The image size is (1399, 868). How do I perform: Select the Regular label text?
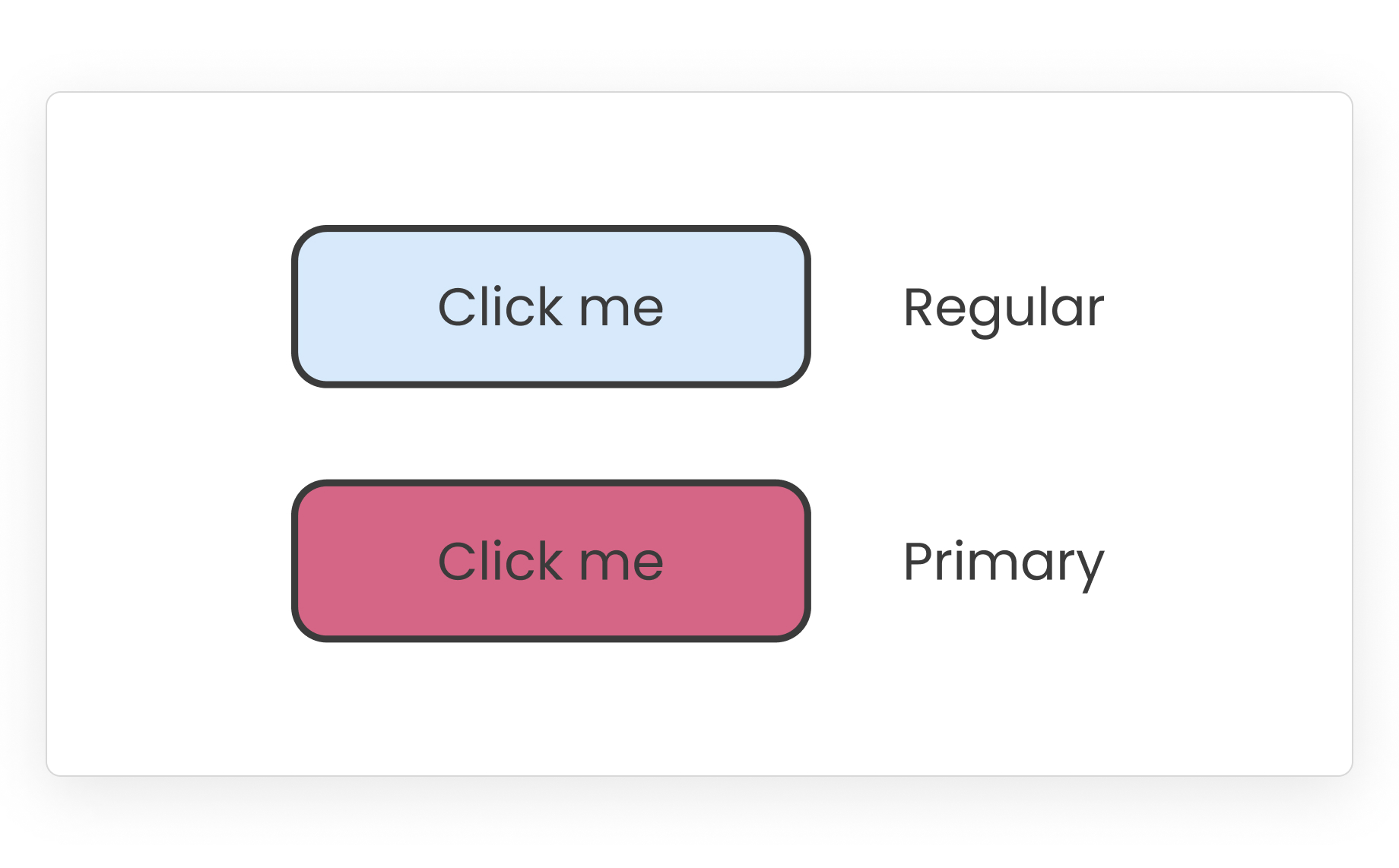coord(1003,308)
